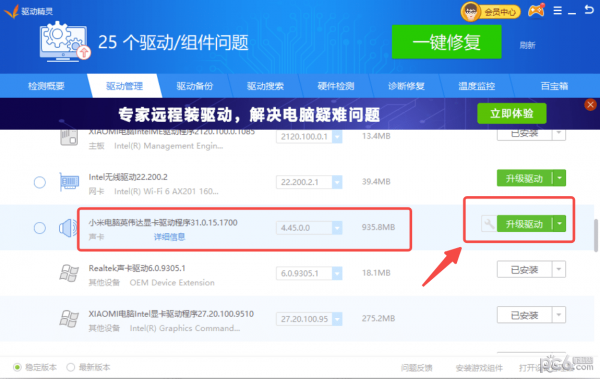The width and height of the screenshot is (600, 379).
Task: Click the 275.2MB size text
Action: pyautogui.click(x=378, y=318)
